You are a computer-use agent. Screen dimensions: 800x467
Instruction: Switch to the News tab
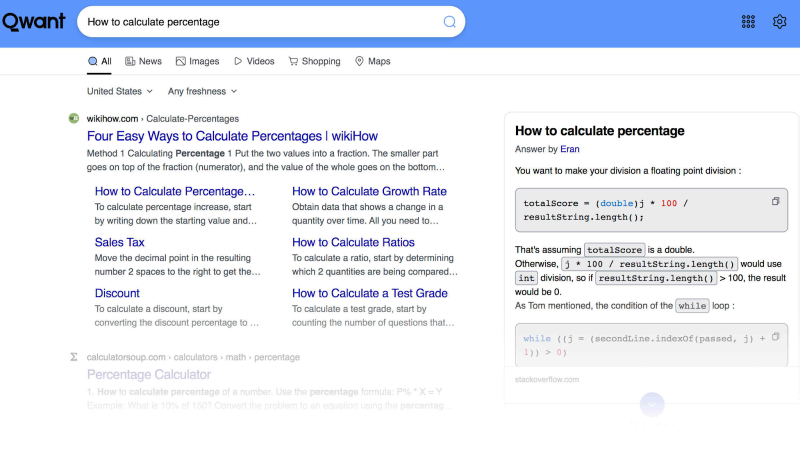(143, 61)
